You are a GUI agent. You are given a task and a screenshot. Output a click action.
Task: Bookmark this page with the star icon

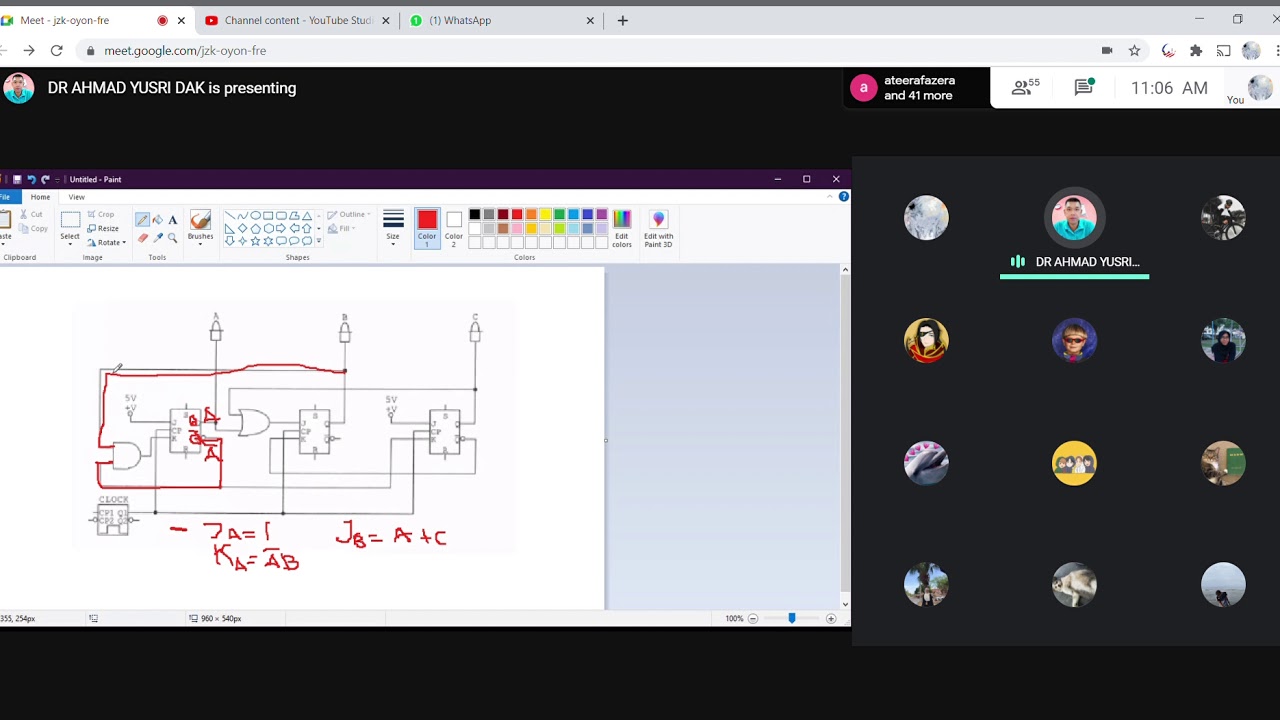point(1134,50)
